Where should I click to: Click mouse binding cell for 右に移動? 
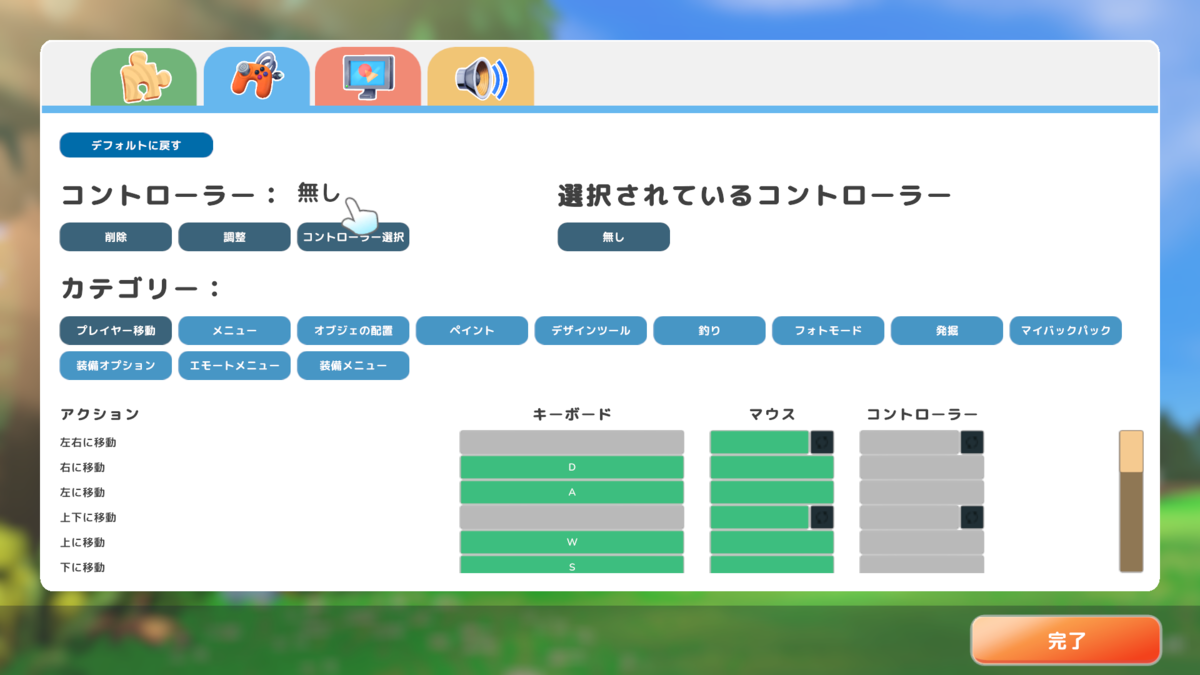772,467
